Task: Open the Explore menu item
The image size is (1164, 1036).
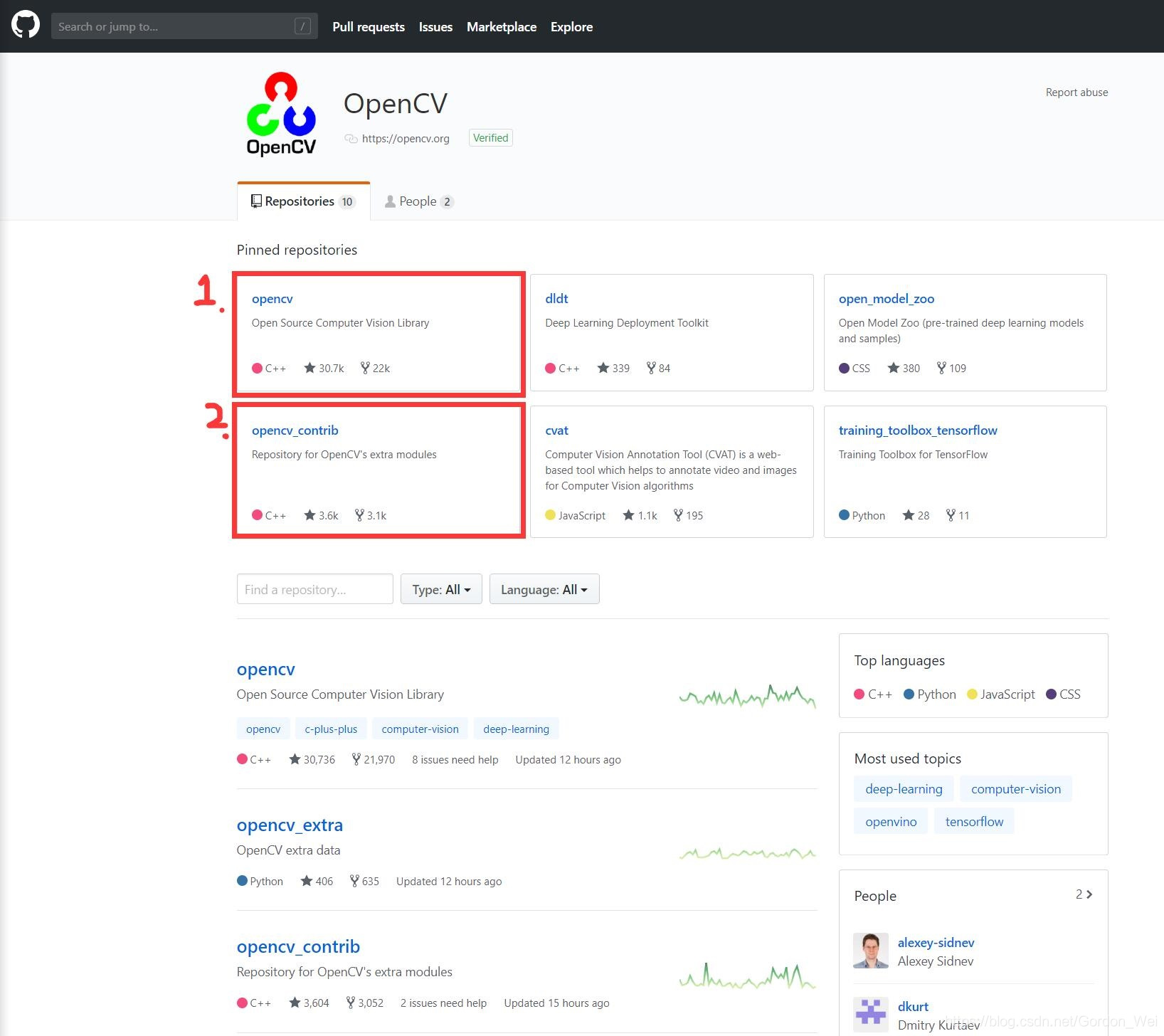Action: (571, 26)
